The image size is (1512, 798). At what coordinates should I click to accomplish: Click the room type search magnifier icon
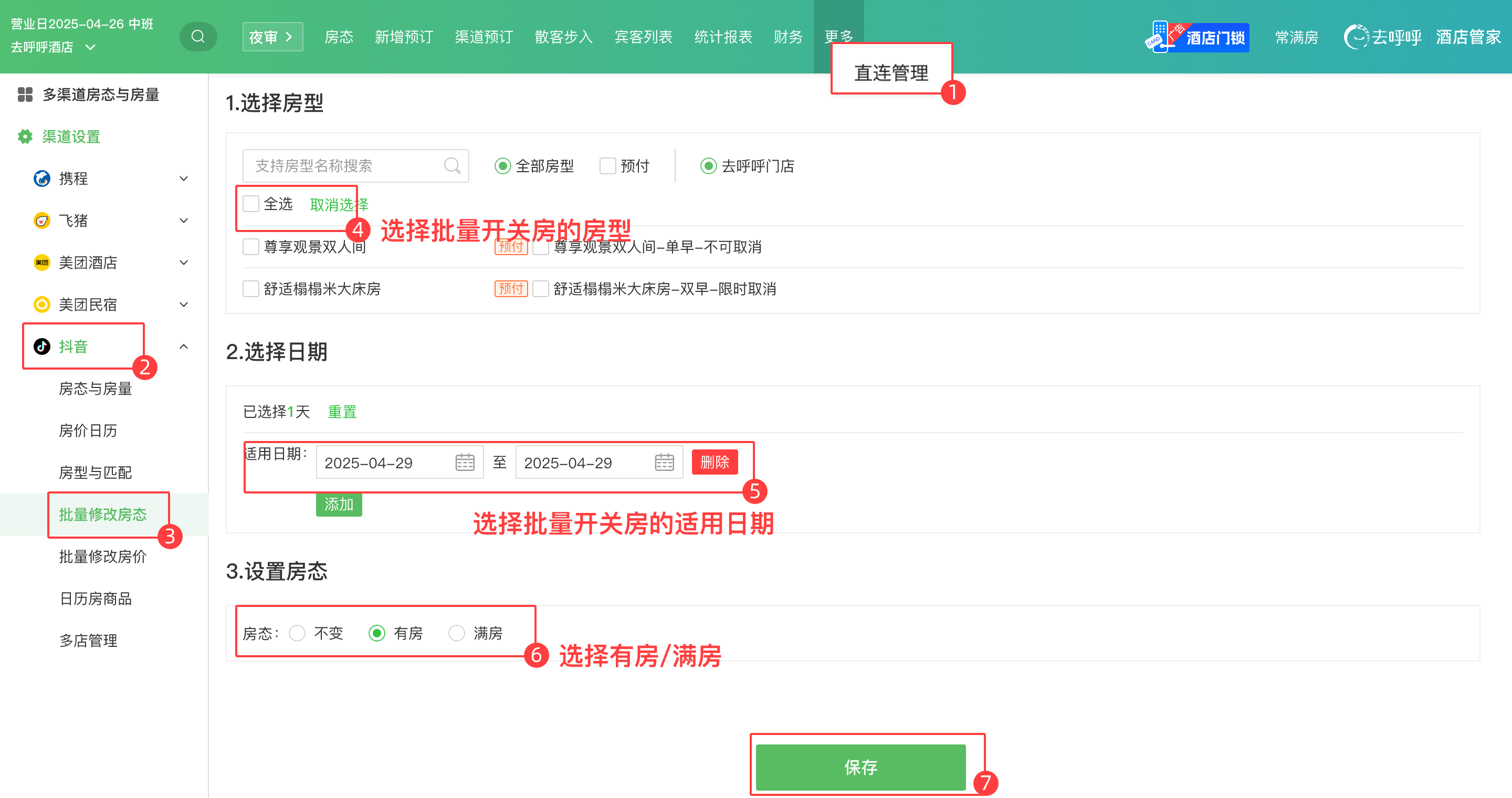[452, 166]
